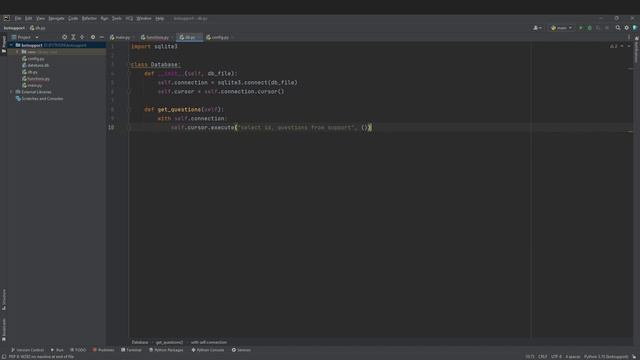Open the Version Control tool window
Image resolution: width=640 pixels, height=360 pixels.
pos(27,350)
